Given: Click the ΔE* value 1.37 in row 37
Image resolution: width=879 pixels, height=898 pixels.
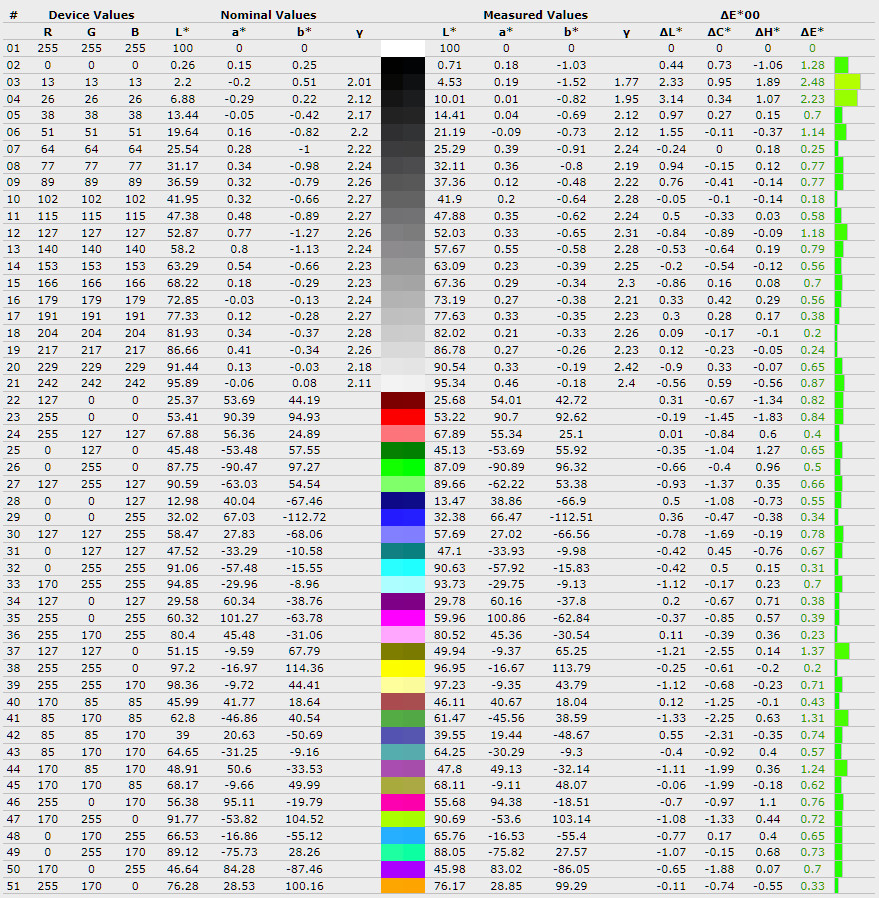Looking at the screenshot, I should click(x=812, y=651).
